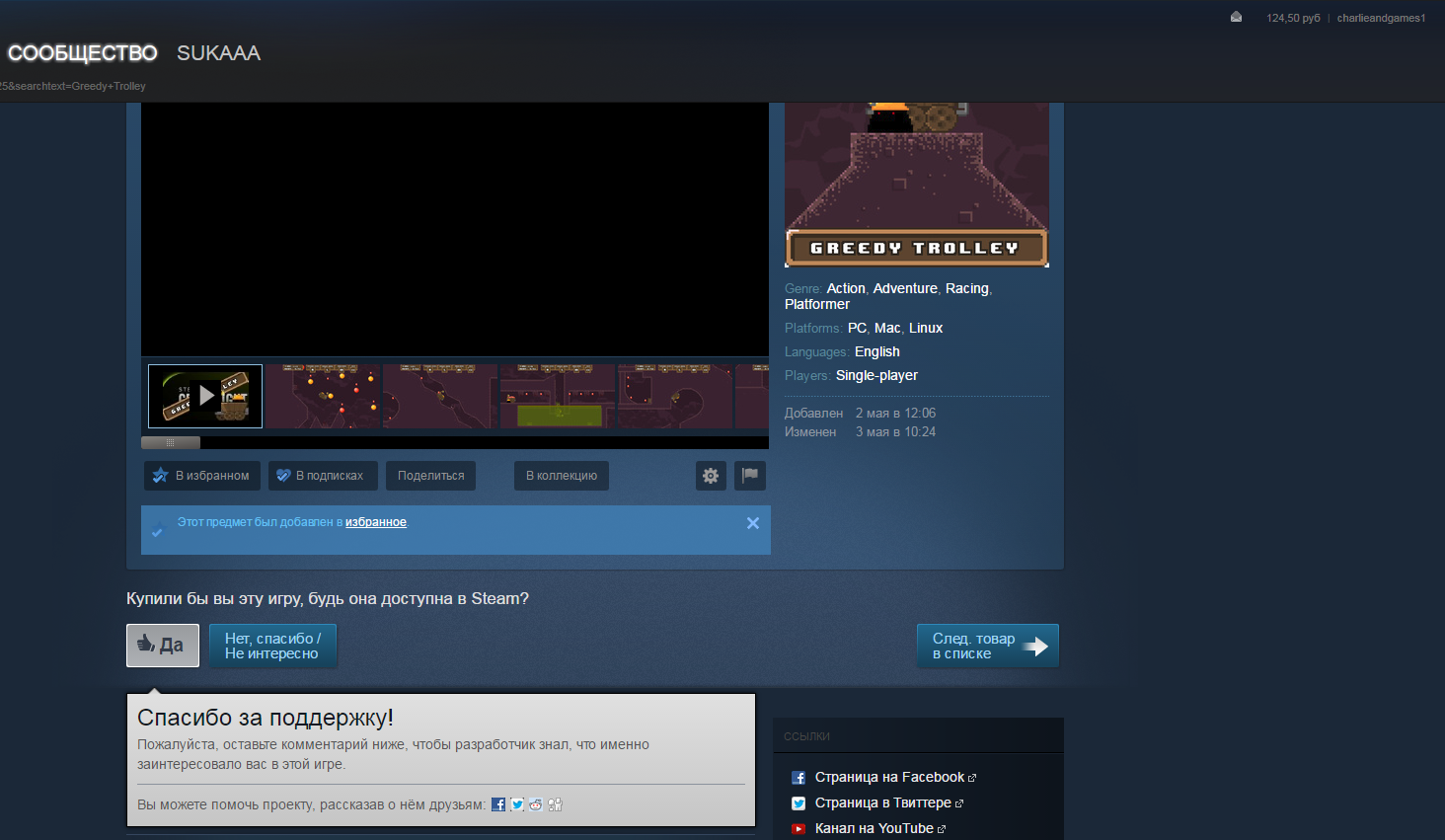This screenshot has height=840, width=1445.
Task: Open the SUKAAA profile menu item
Action: [x=219, y=53]
